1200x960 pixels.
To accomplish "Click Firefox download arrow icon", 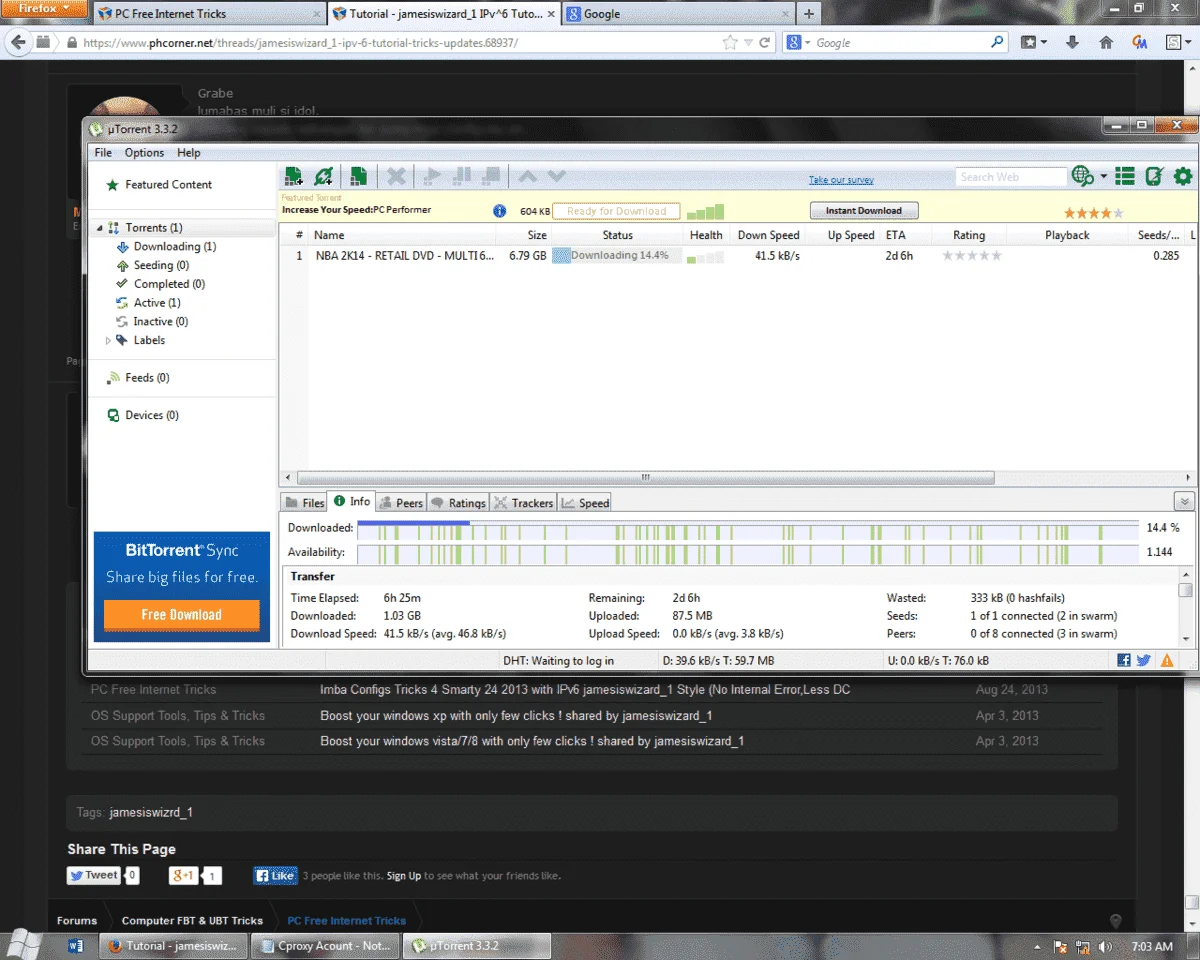I will (x=1072, y=43).
